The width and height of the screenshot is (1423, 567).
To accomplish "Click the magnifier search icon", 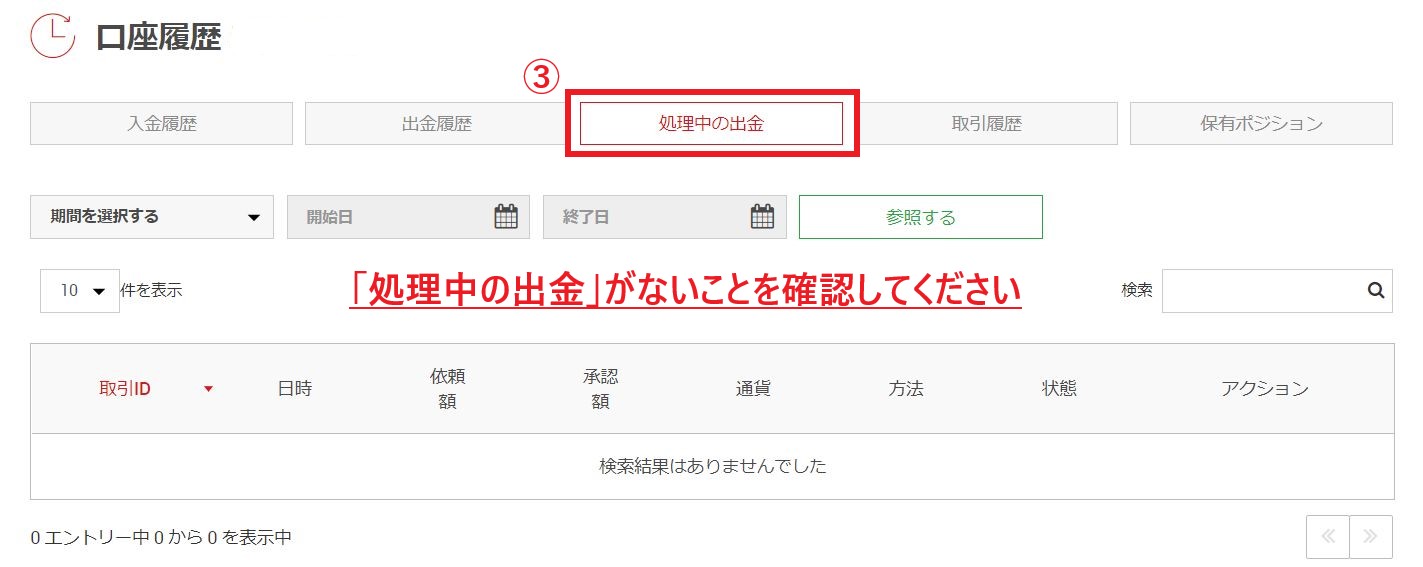I will click(1375, 291).
